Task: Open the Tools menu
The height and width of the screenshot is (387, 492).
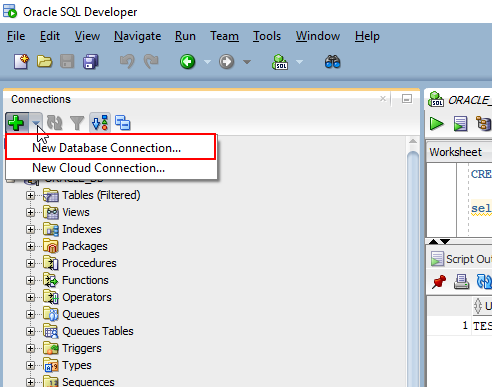Action: coord(267,36)
